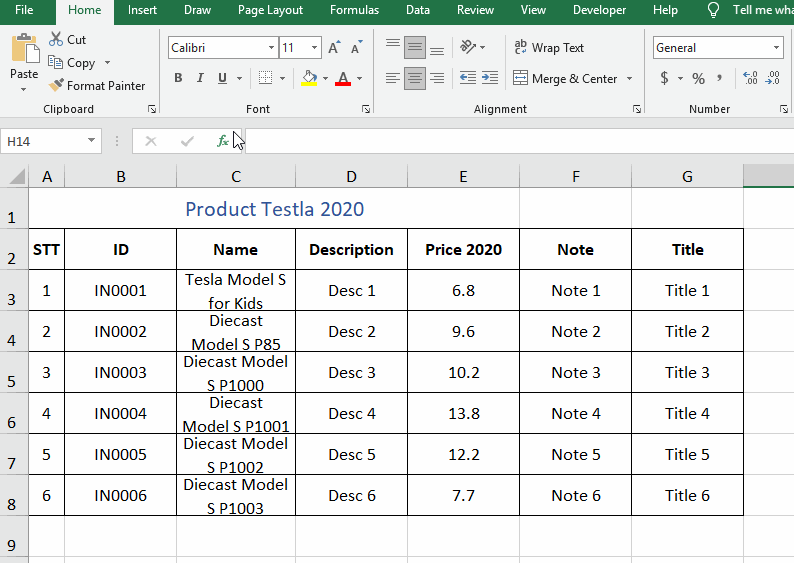
Task: Increase decimal places
Action: coord(750,78)
